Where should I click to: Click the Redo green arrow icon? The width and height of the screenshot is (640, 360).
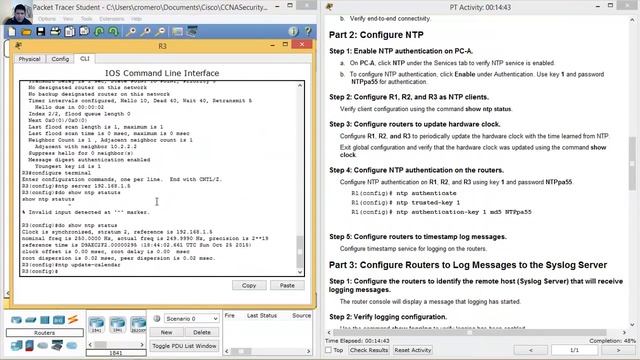tap(113, 31)
